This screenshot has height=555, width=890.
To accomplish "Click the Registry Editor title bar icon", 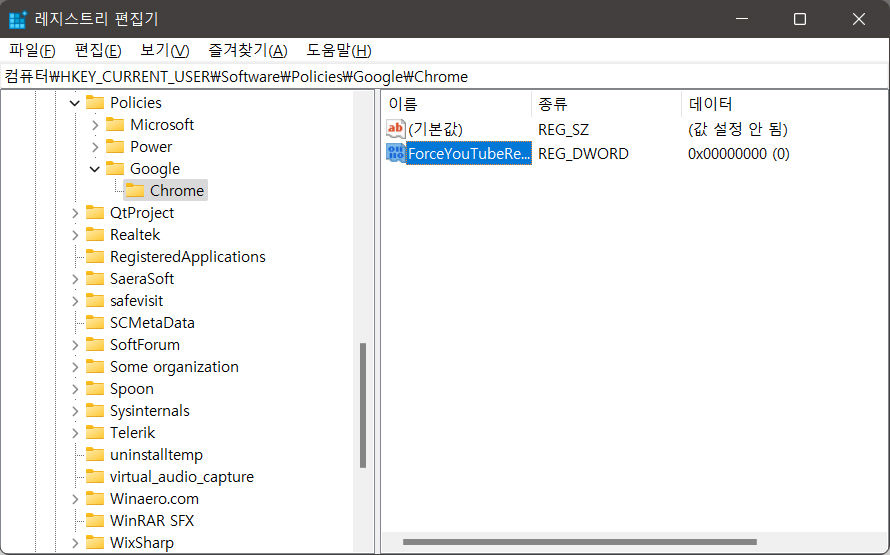I will pos(18,19).
